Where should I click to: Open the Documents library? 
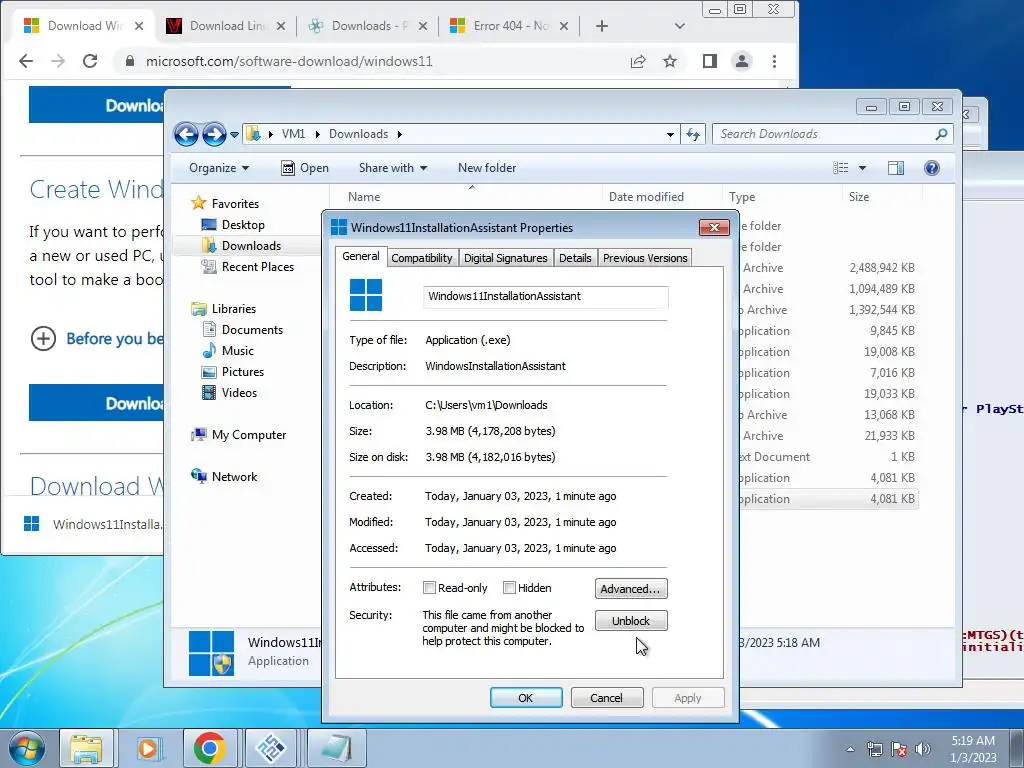[x=252, y=330]
